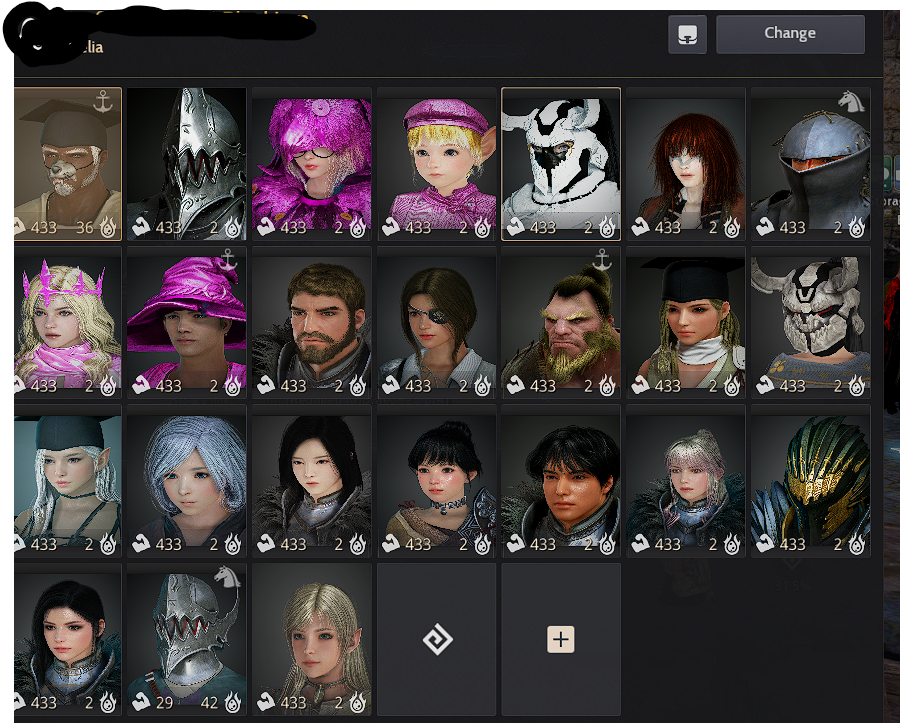900x723 pixels.
Task: Select the toothed steel helmet character with 433
Action: coord(187,164)
